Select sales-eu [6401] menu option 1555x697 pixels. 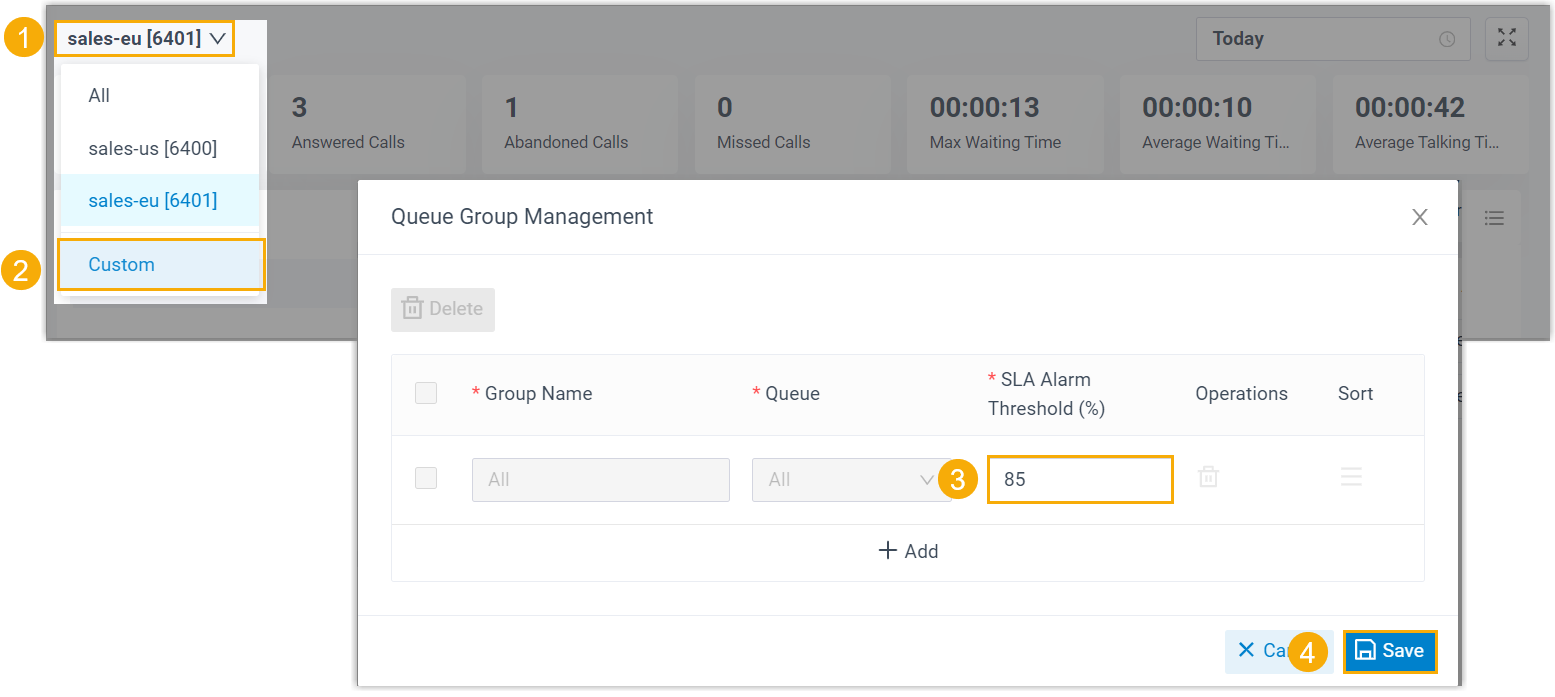152,200
